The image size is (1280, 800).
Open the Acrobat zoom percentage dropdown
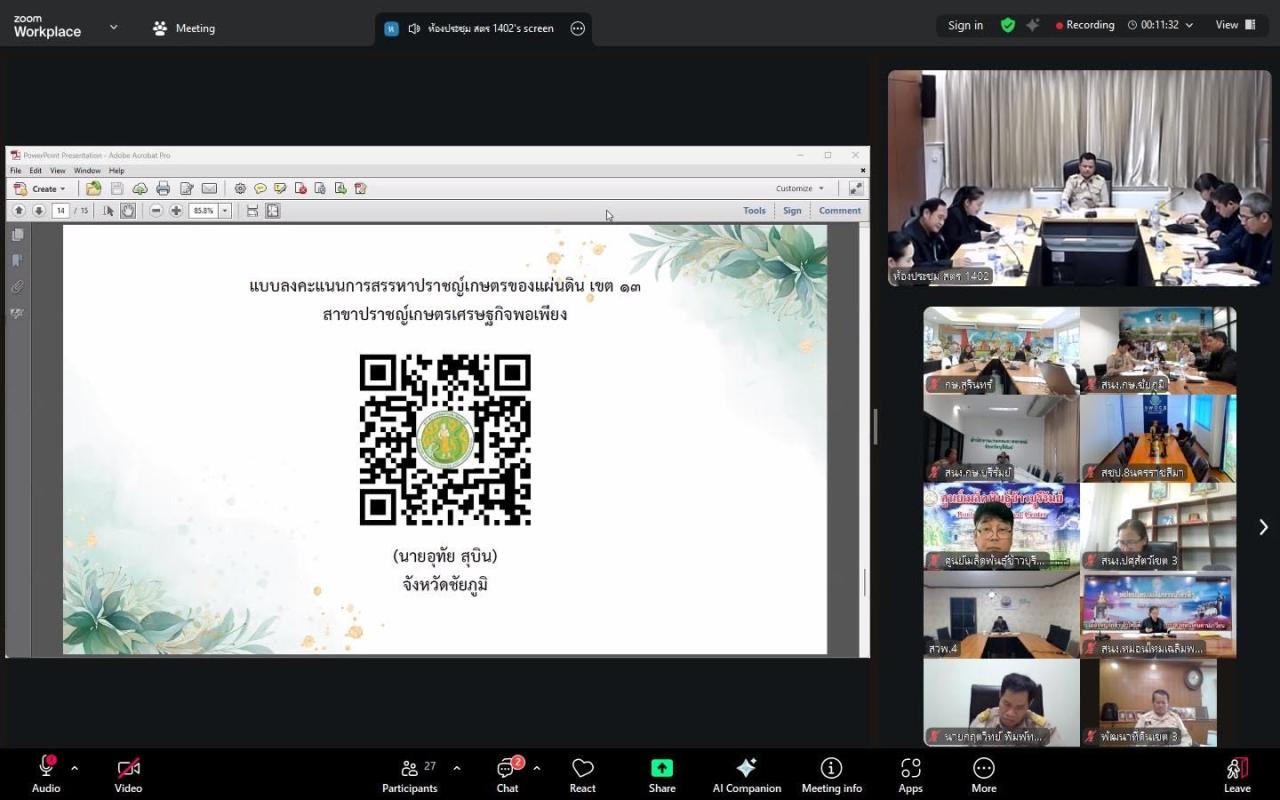225,211
